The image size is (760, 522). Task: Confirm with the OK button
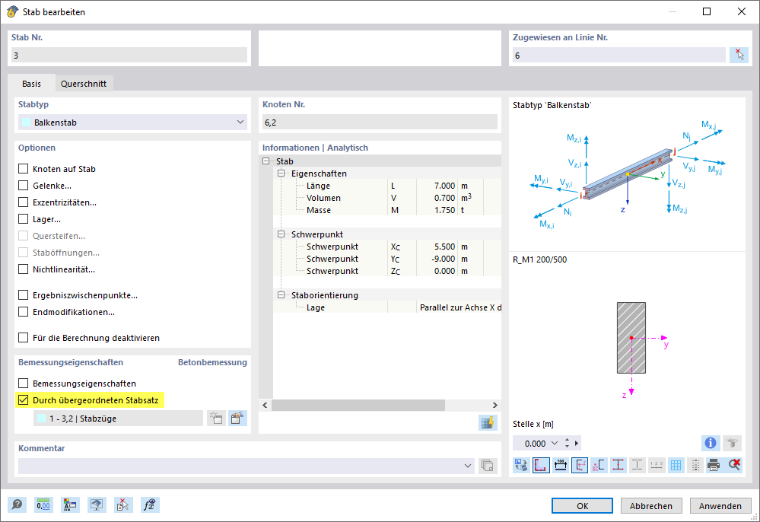pyautogui.click(x=582, y=506)
